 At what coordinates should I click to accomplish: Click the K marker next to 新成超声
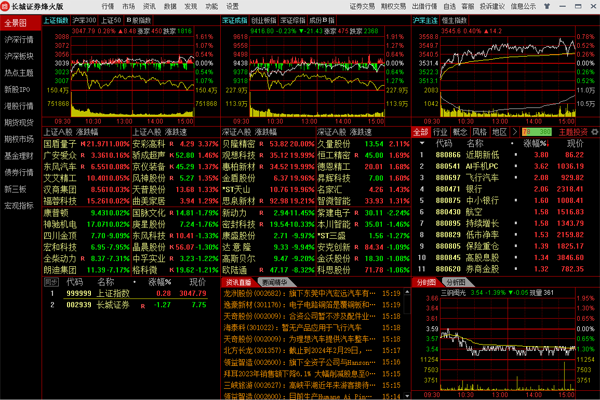tap(172, 156)
